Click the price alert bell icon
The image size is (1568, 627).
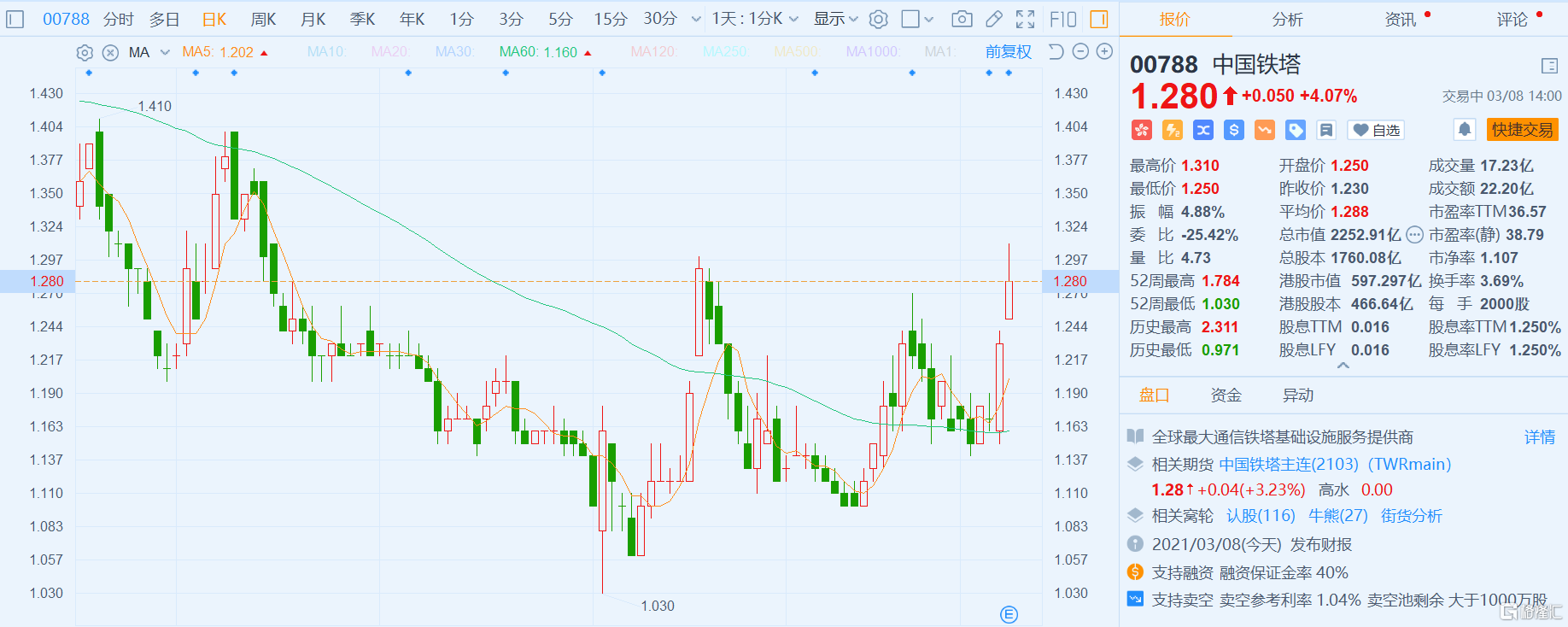click(1465, 130)
